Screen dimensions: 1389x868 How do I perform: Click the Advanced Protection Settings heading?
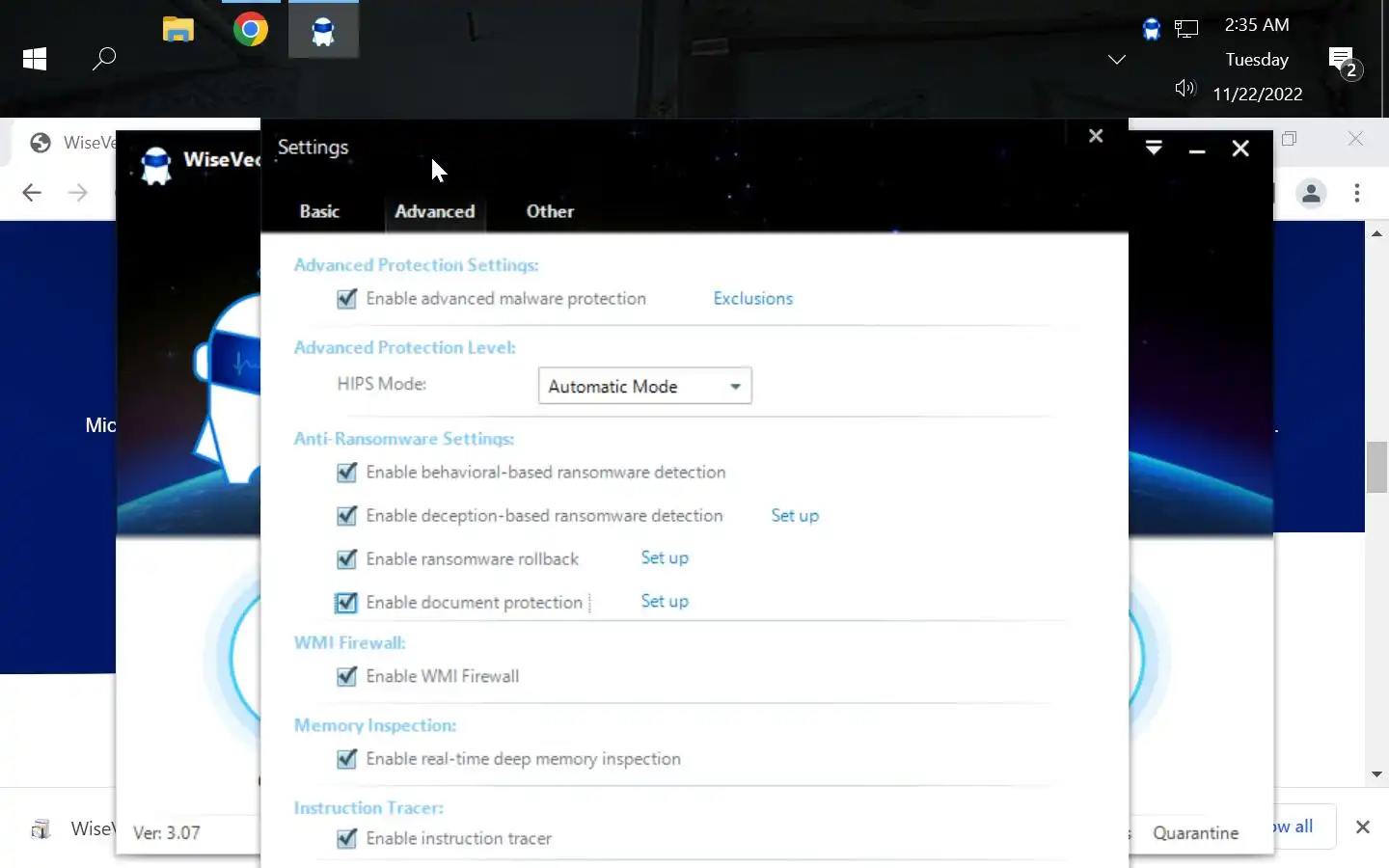coord(417,265)
